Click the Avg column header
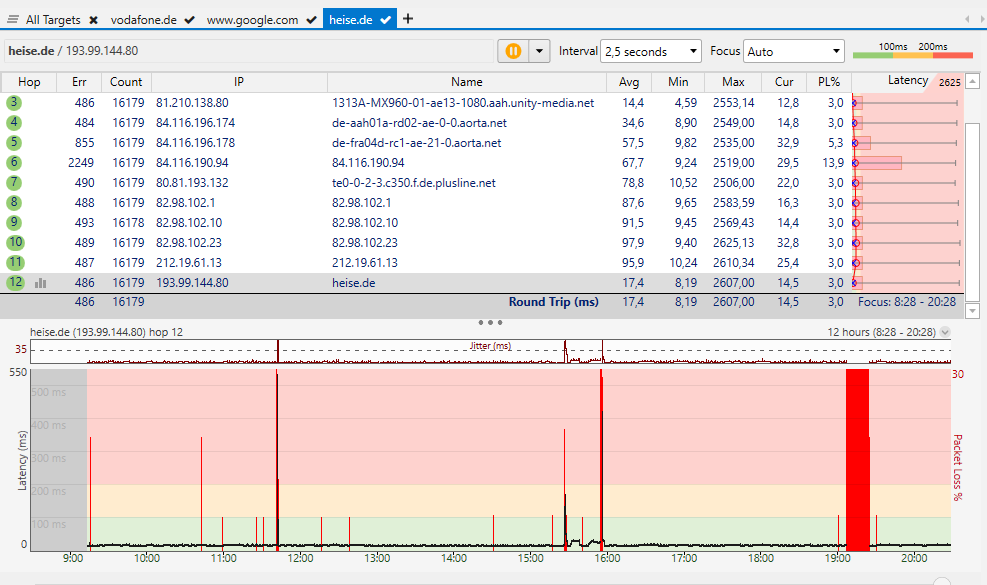This screenshot has width=987, height=585. (629, 82)
